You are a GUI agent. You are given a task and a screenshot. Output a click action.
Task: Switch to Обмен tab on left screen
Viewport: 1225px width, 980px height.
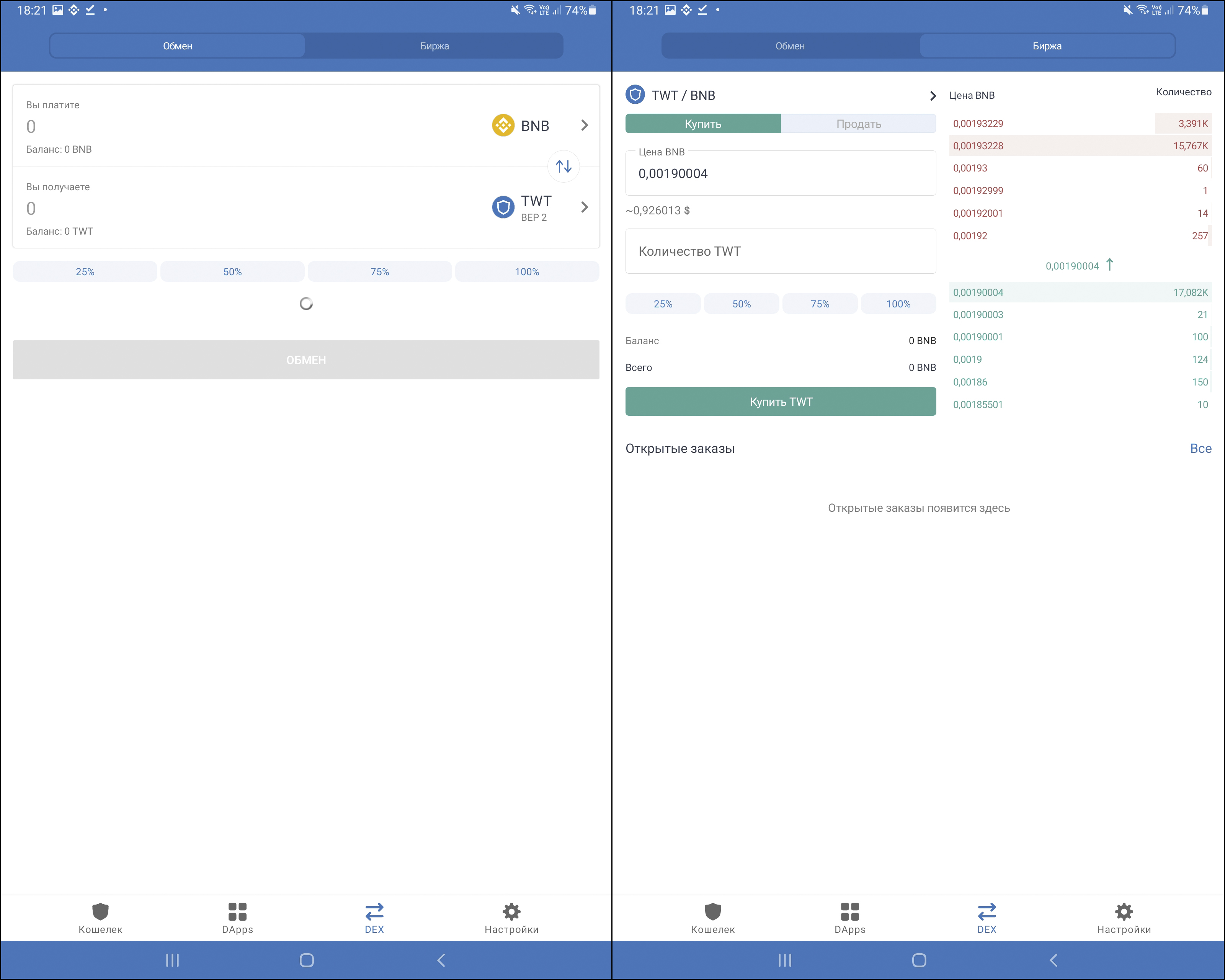(178, 46)
